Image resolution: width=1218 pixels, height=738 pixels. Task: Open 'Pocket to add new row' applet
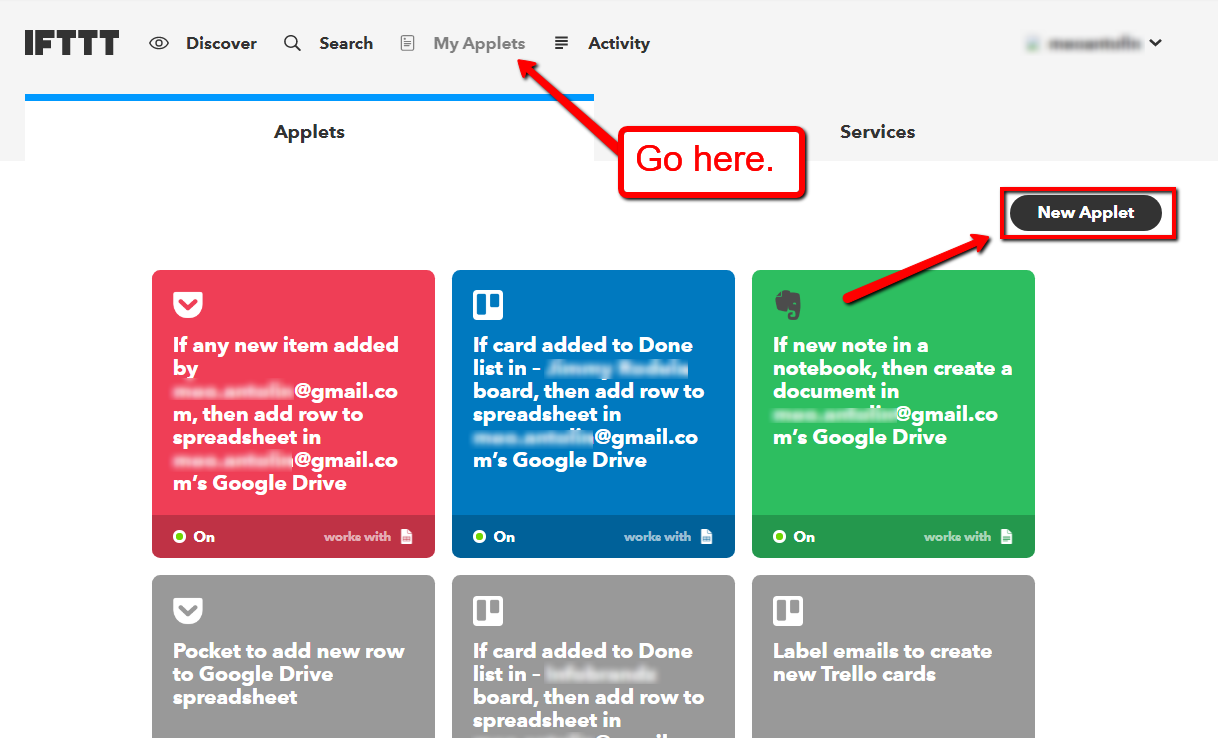pos(293,656)
